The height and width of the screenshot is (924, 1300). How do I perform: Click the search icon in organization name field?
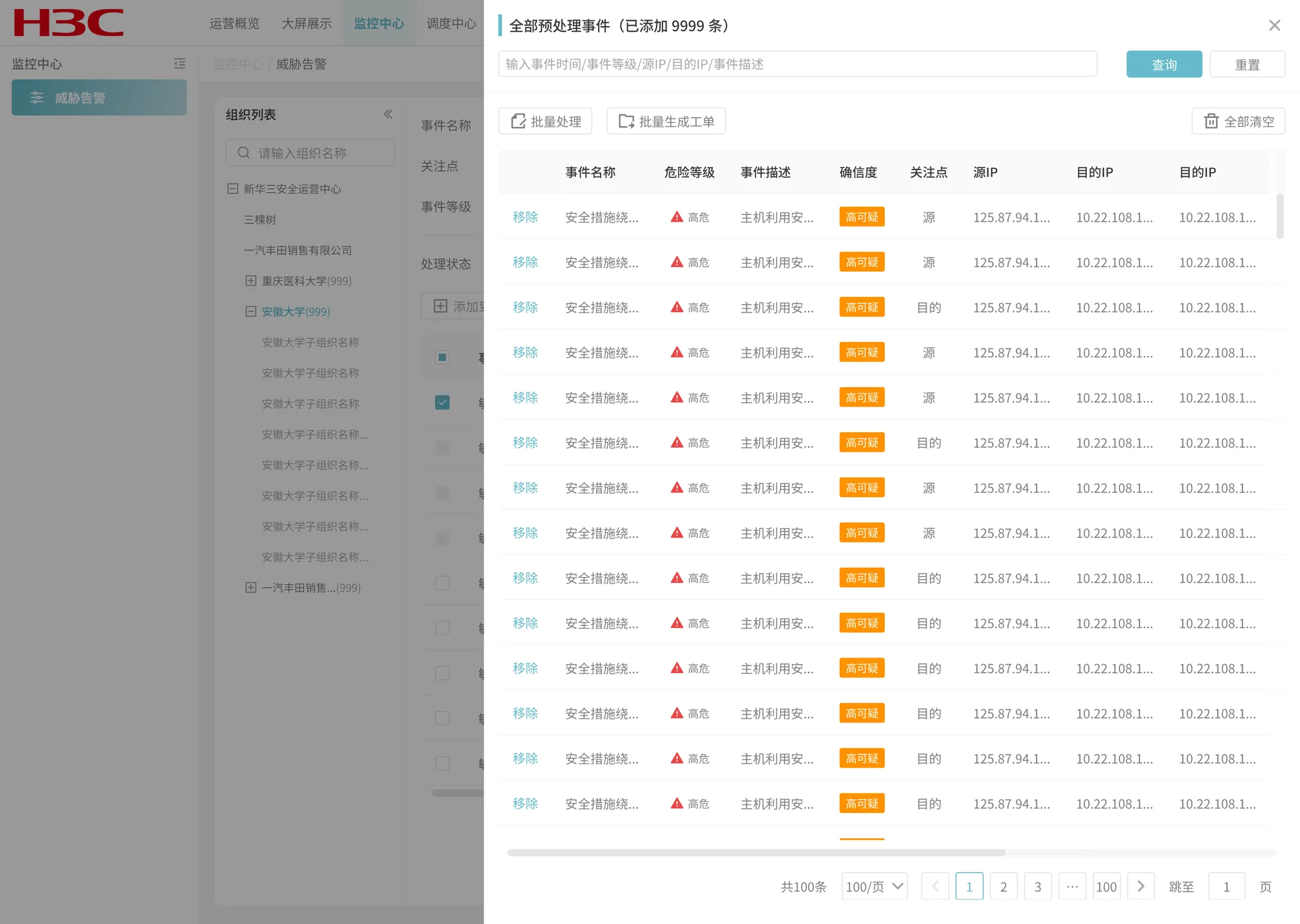click(244, 153)
